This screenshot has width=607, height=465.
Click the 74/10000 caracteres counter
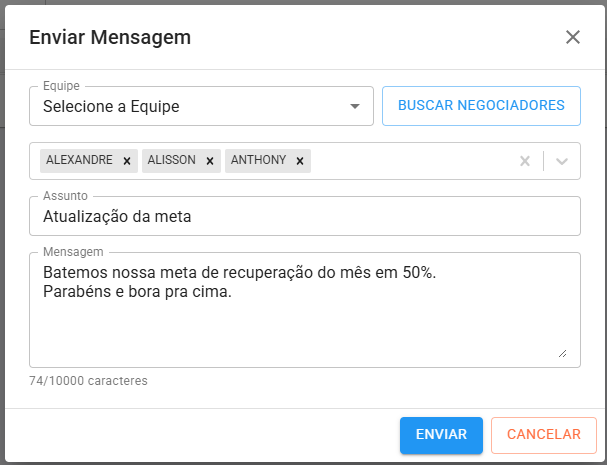pyautogui.click(x=88, y=381)
